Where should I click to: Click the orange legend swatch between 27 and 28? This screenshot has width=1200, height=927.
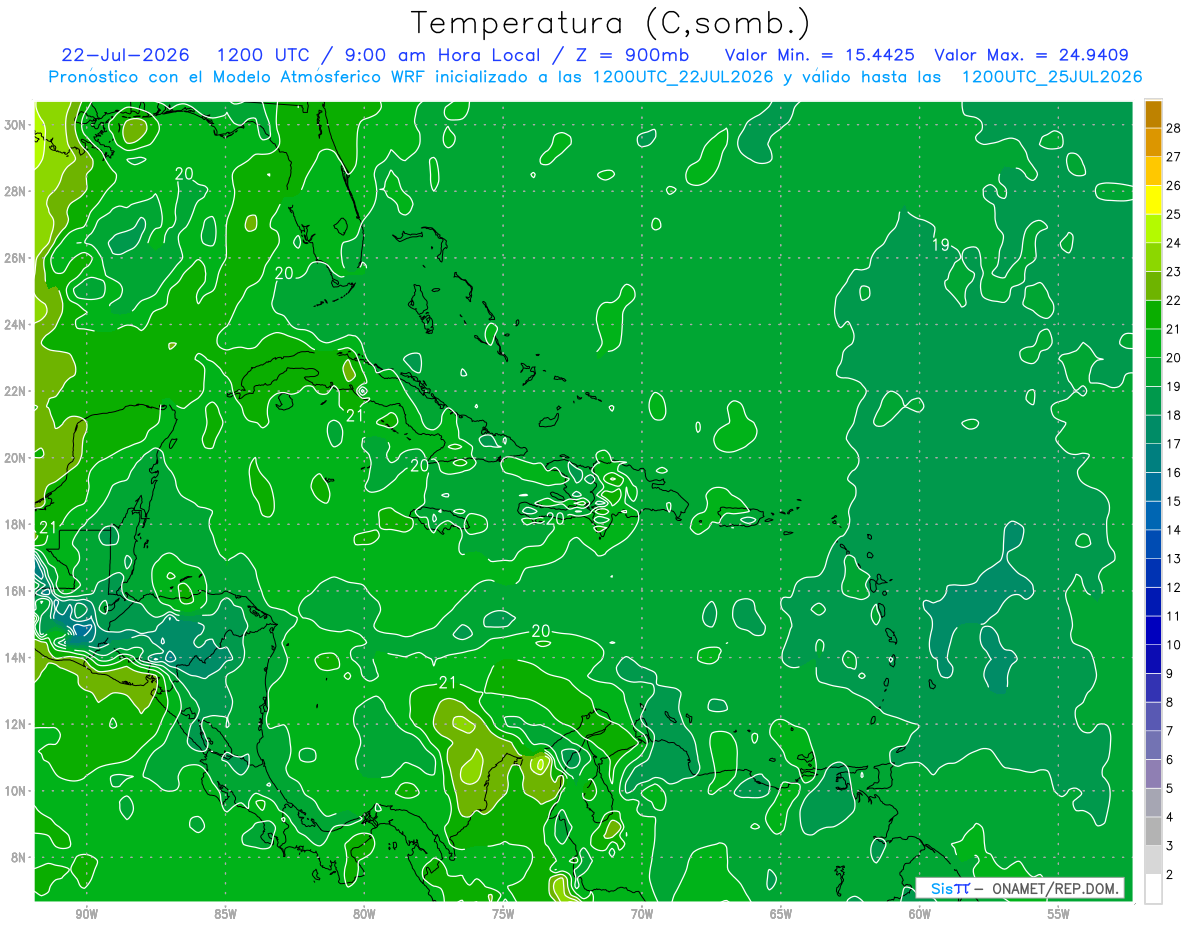1153,142
